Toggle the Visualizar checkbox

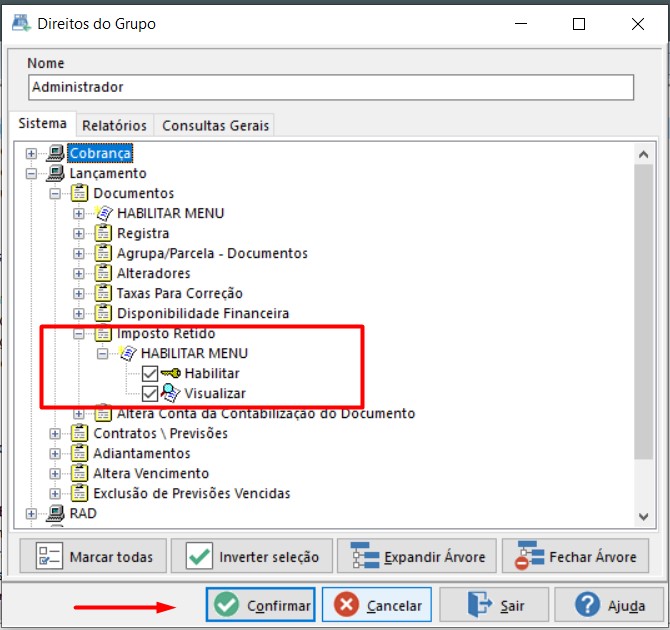tap(150, 394)
